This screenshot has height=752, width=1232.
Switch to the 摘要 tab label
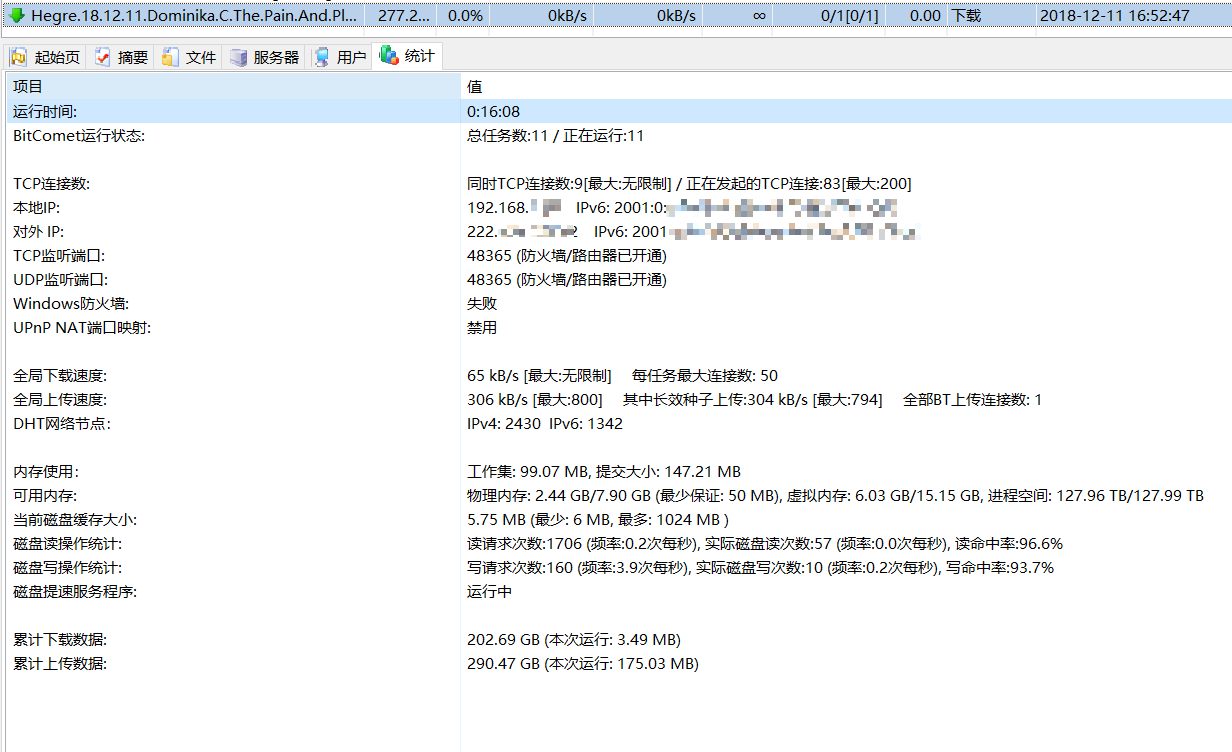pyautogui.click(x=133, y=58)
